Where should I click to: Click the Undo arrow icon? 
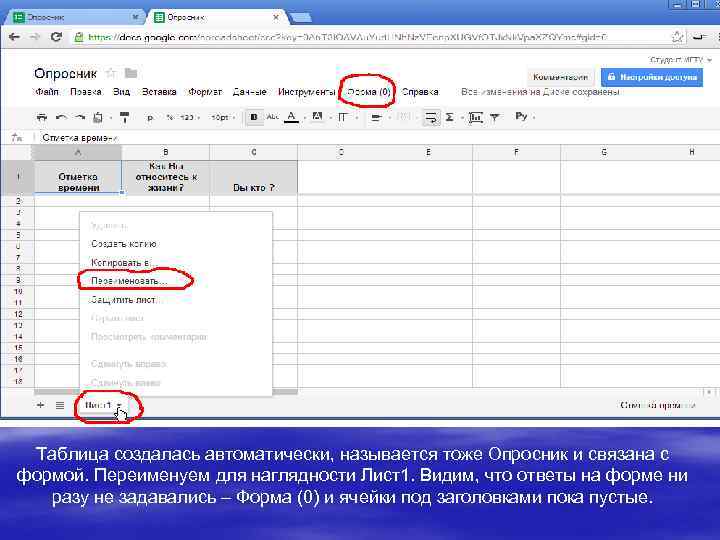[x=61, y=118]
